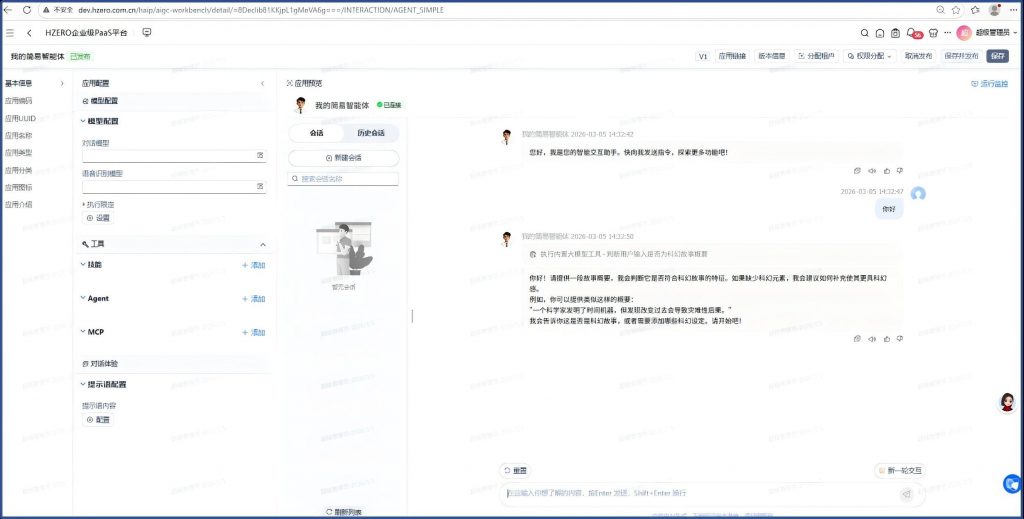Viewport: 1024px width, 519px height.
Task: Expand the 基本信息 sidebar arrow
Action: (x=62, y=83)
